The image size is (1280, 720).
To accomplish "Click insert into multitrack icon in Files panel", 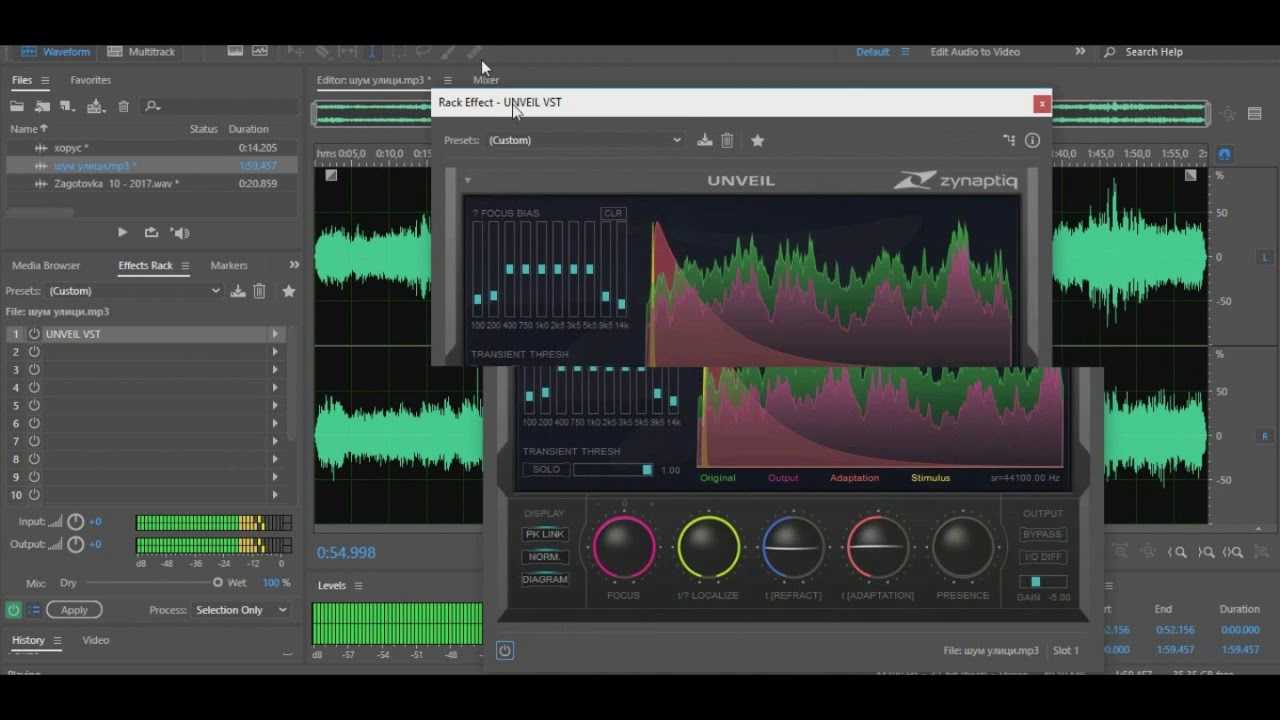I will pyautogui.click(x=96, y=106).
